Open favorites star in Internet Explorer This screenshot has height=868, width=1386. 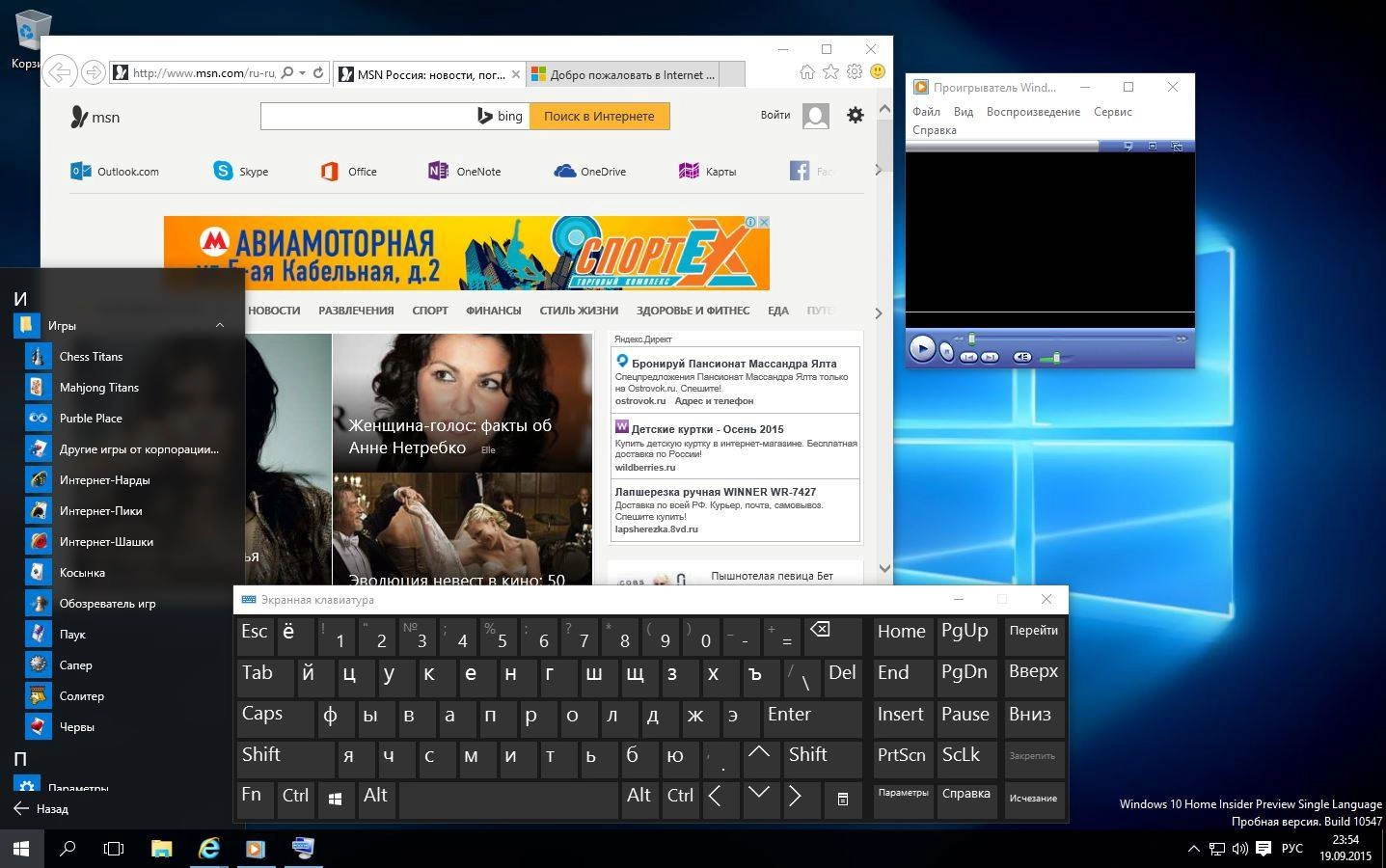[x=830, y=71]
